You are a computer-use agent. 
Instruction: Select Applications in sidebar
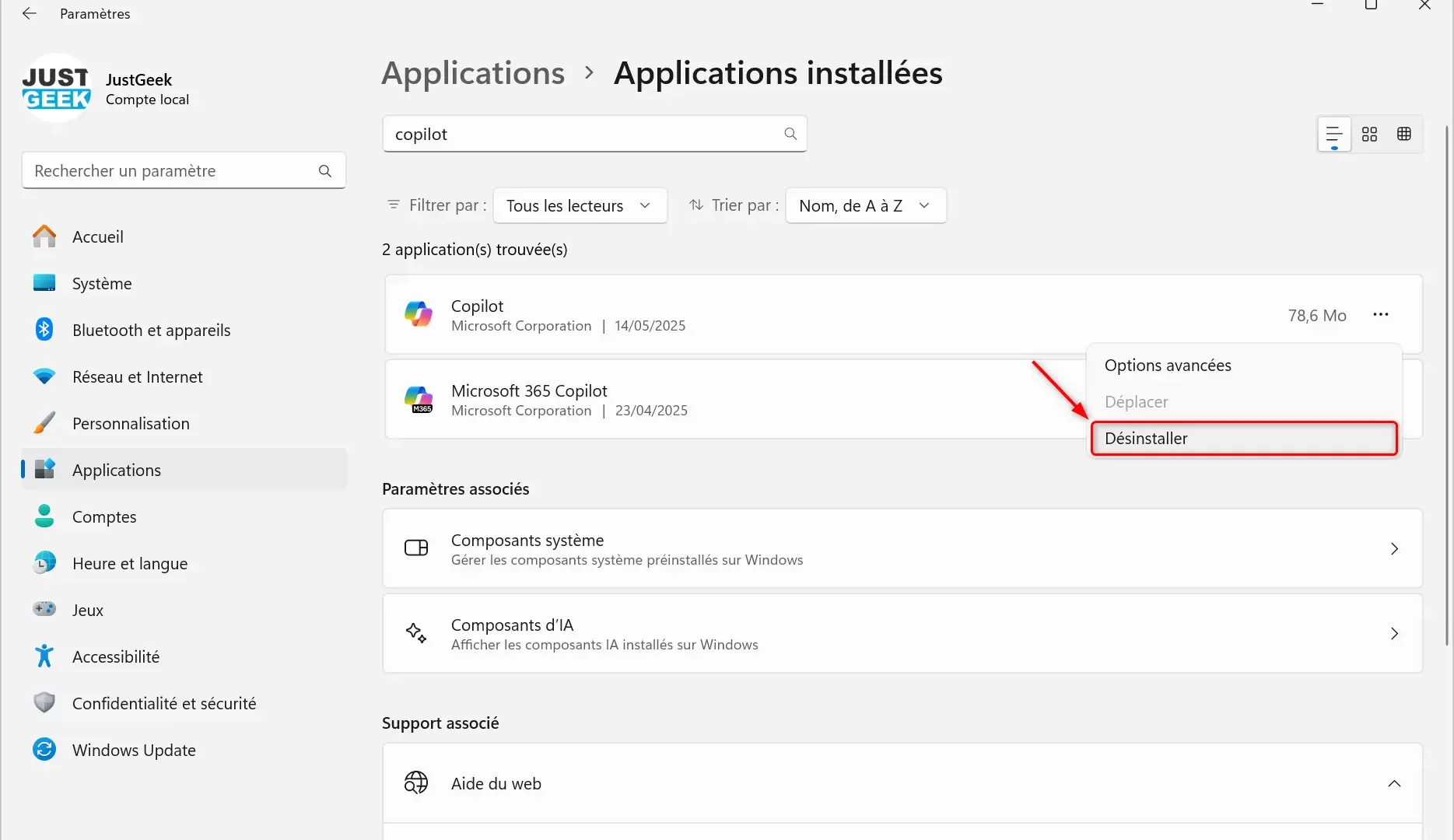pos(184,470)
